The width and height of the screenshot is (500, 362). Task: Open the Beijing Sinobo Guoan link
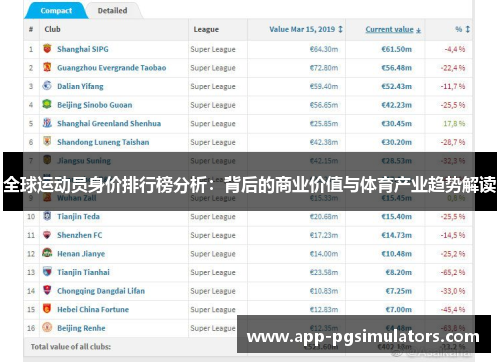tap(95, 105)
